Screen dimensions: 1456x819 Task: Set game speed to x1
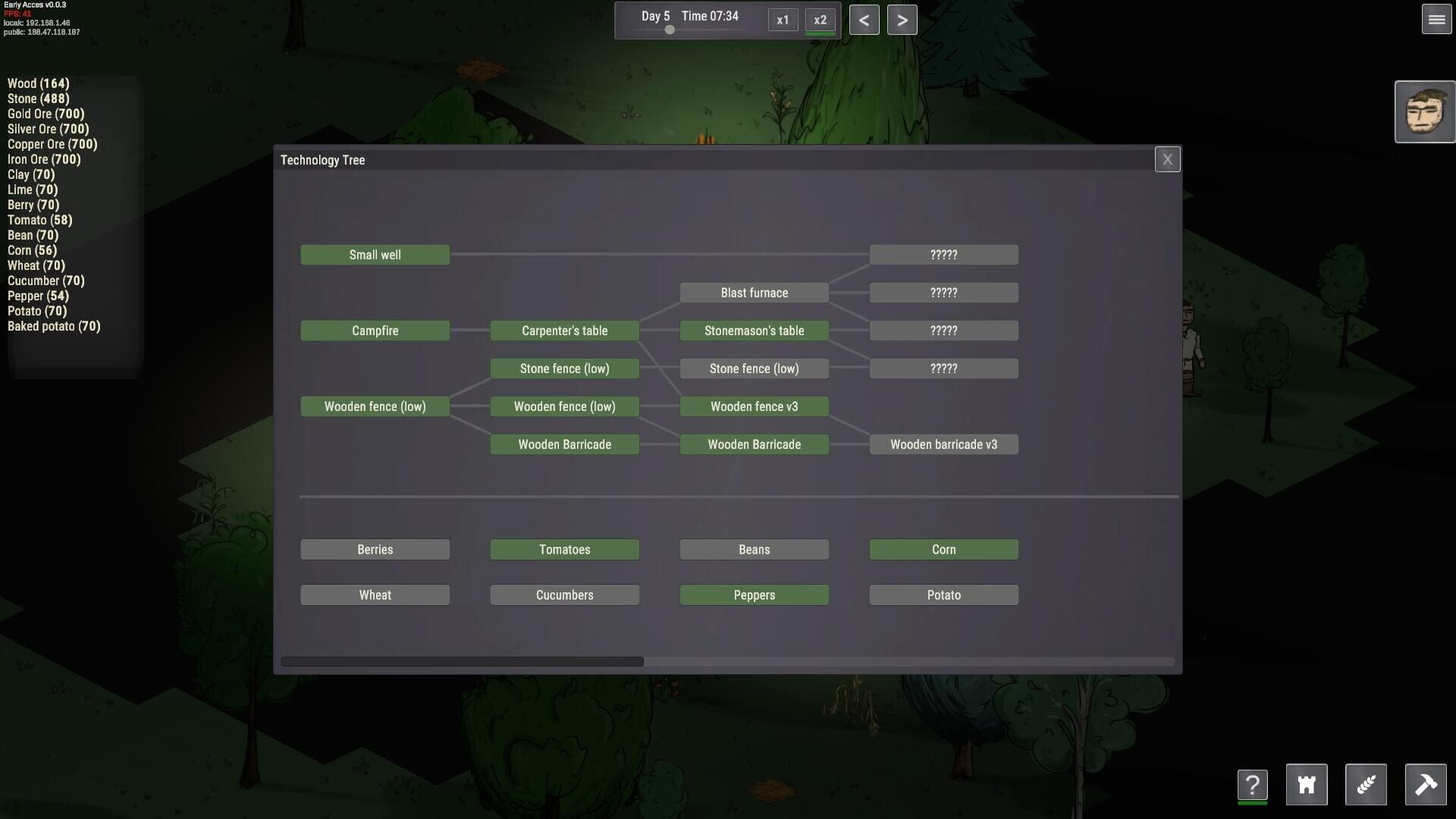[782, 20]
